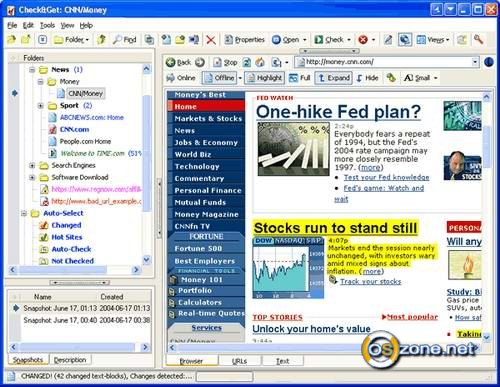The width and height of the screenshot is (500, 387).
Task: Click the copy pages icon after Find
Action: point(149,40)
